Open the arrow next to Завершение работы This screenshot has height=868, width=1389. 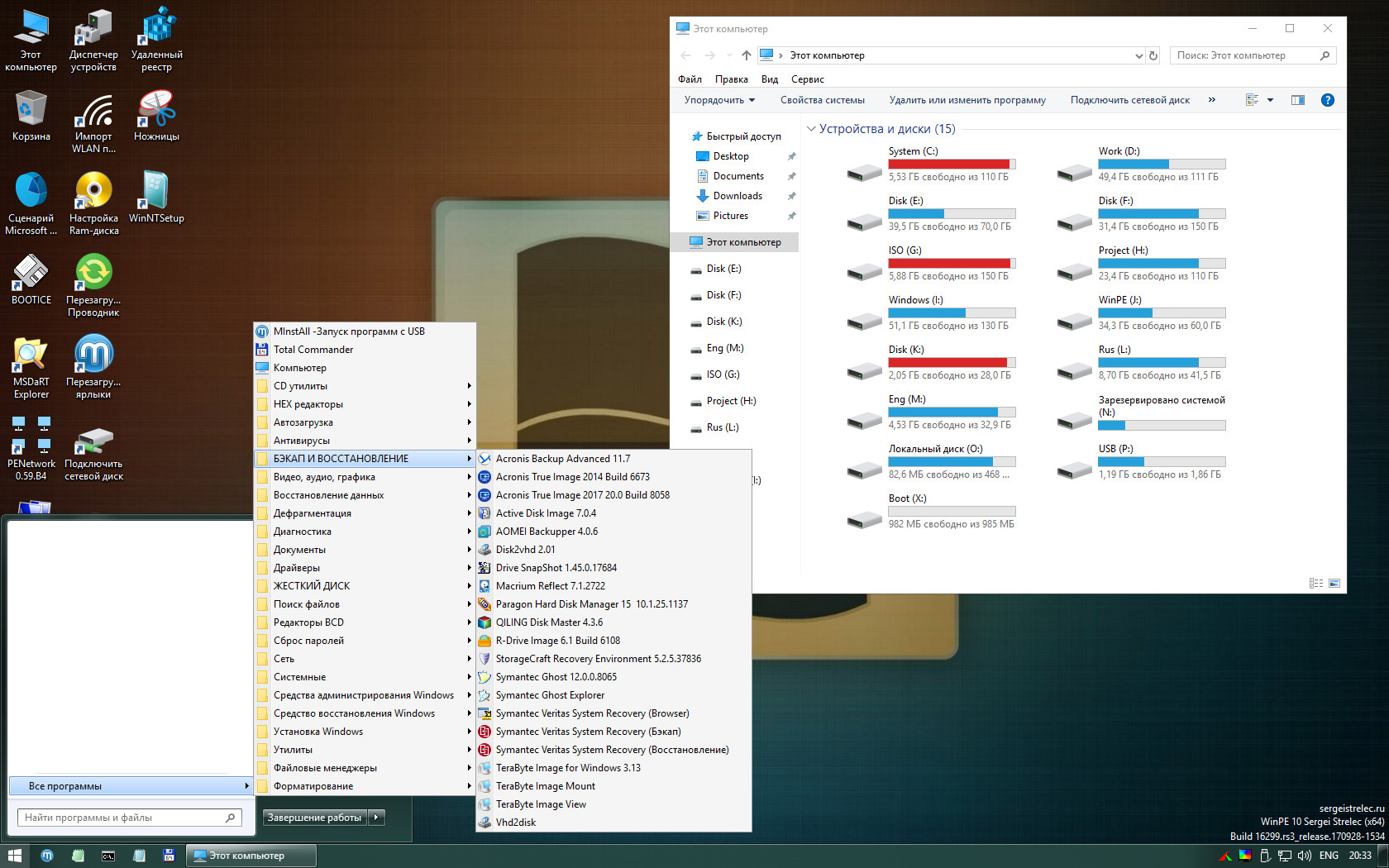(377, 818)
